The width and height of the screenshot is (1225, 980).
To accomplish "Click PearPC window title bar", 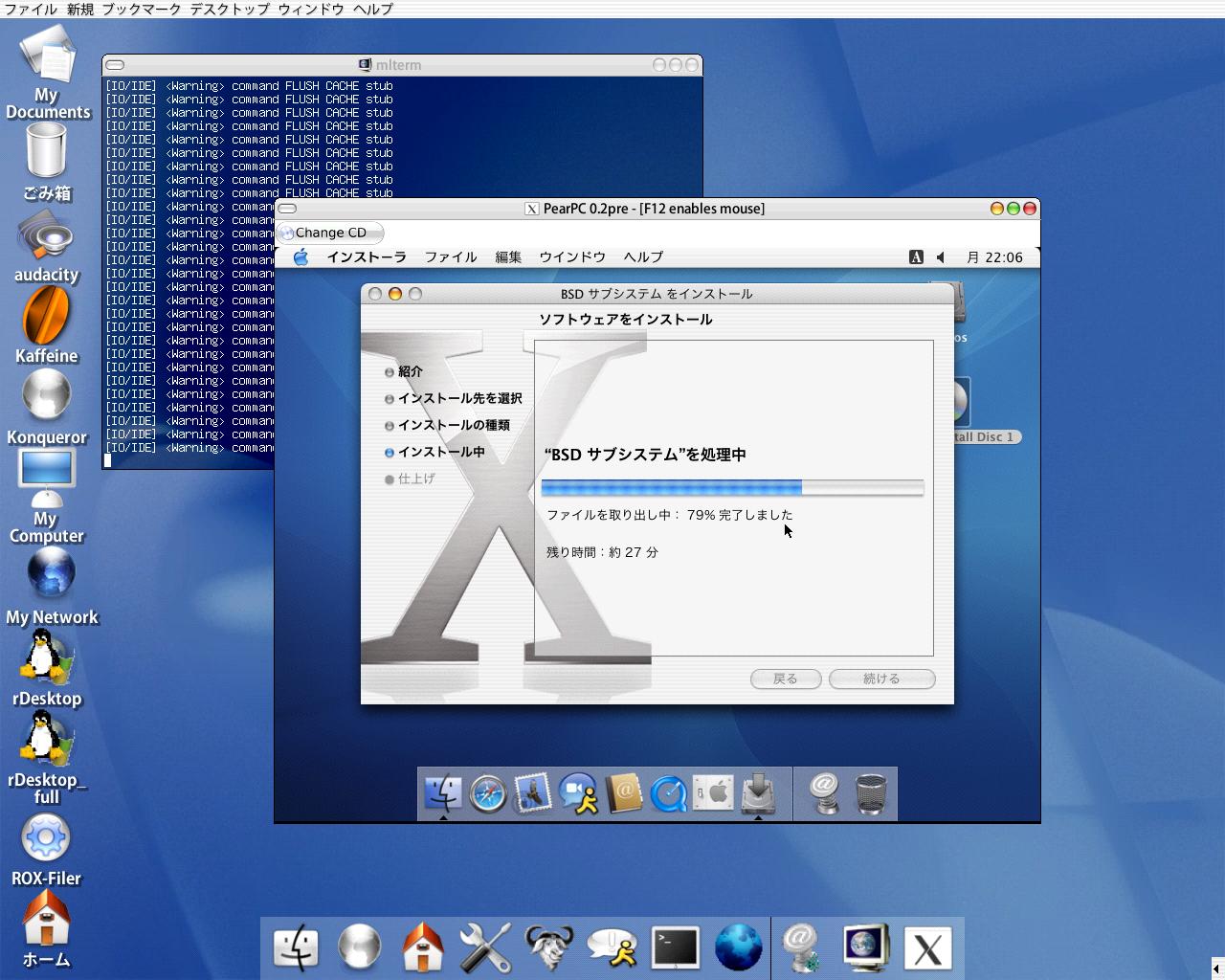I will [657, 209].
